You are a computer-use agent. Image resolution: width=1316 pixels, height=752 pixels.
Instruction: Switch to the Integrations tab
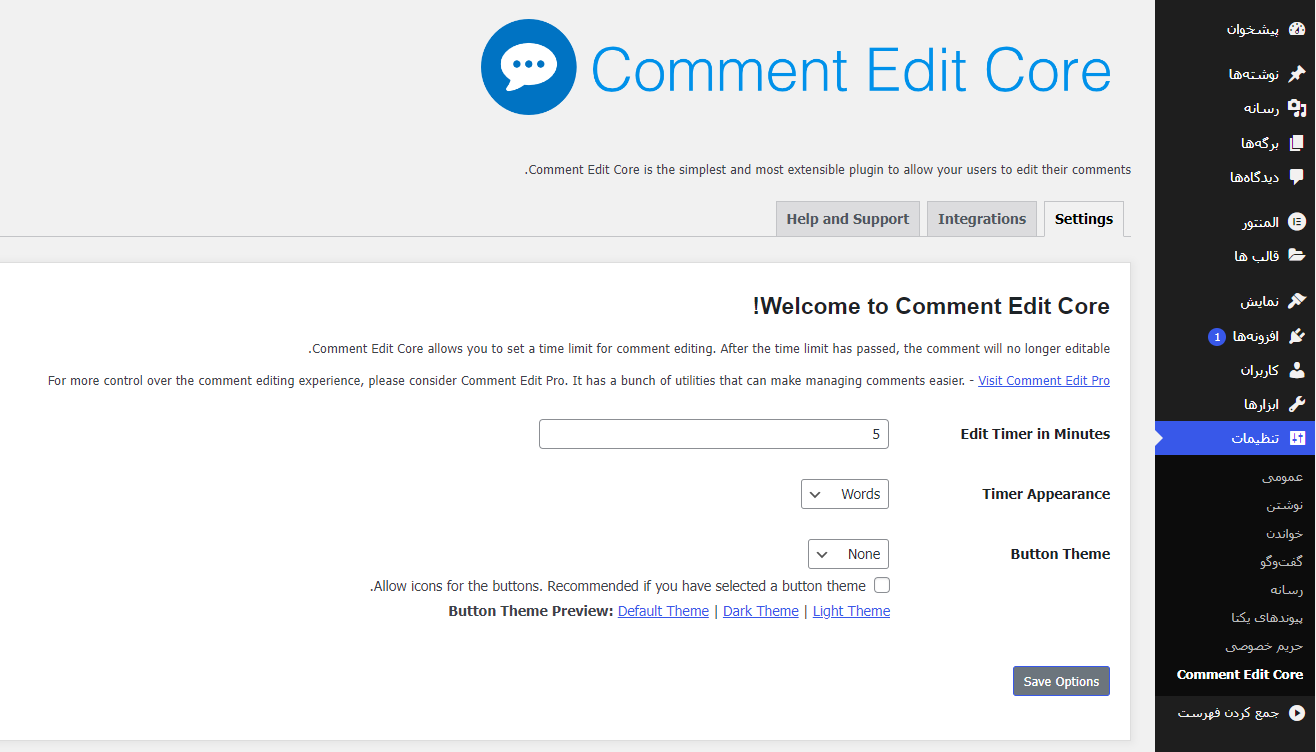pyautogui.click(x=981, y=218)
